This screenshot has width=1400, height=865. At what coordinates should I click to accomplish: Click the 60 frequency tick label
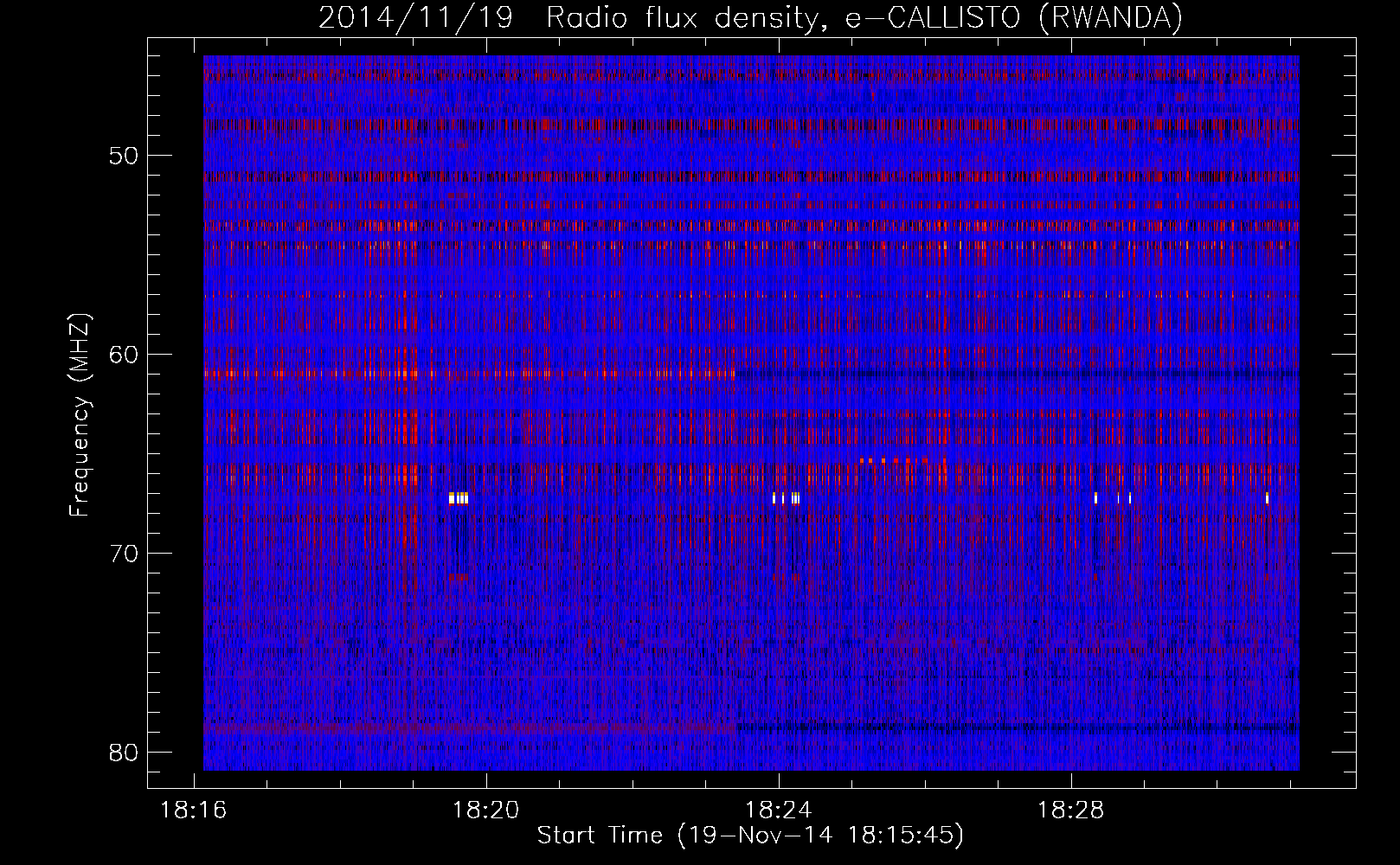pyautogui.click(x=125, y=355)
